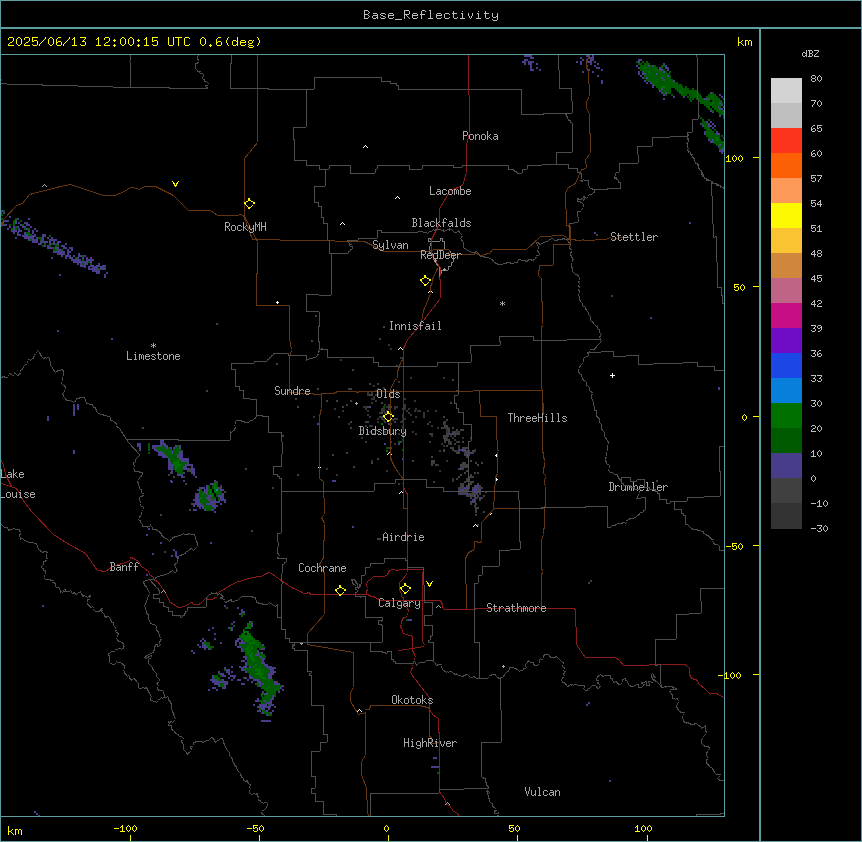Click the ThreeHills town label
Screen dimensions: 862x842
537,418
